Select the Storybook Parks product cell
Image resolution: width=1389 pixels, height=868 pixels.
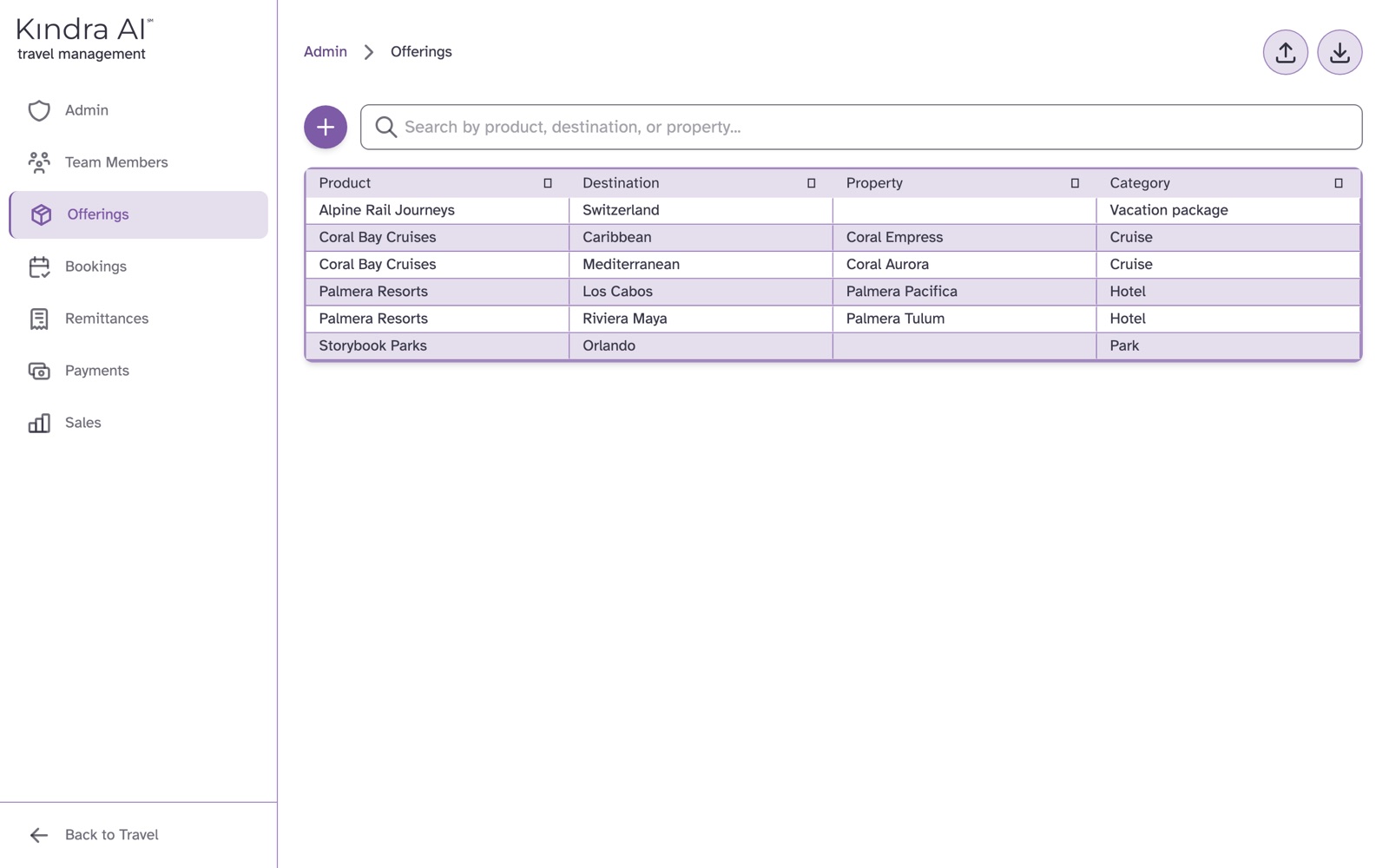tap(438, 345)
